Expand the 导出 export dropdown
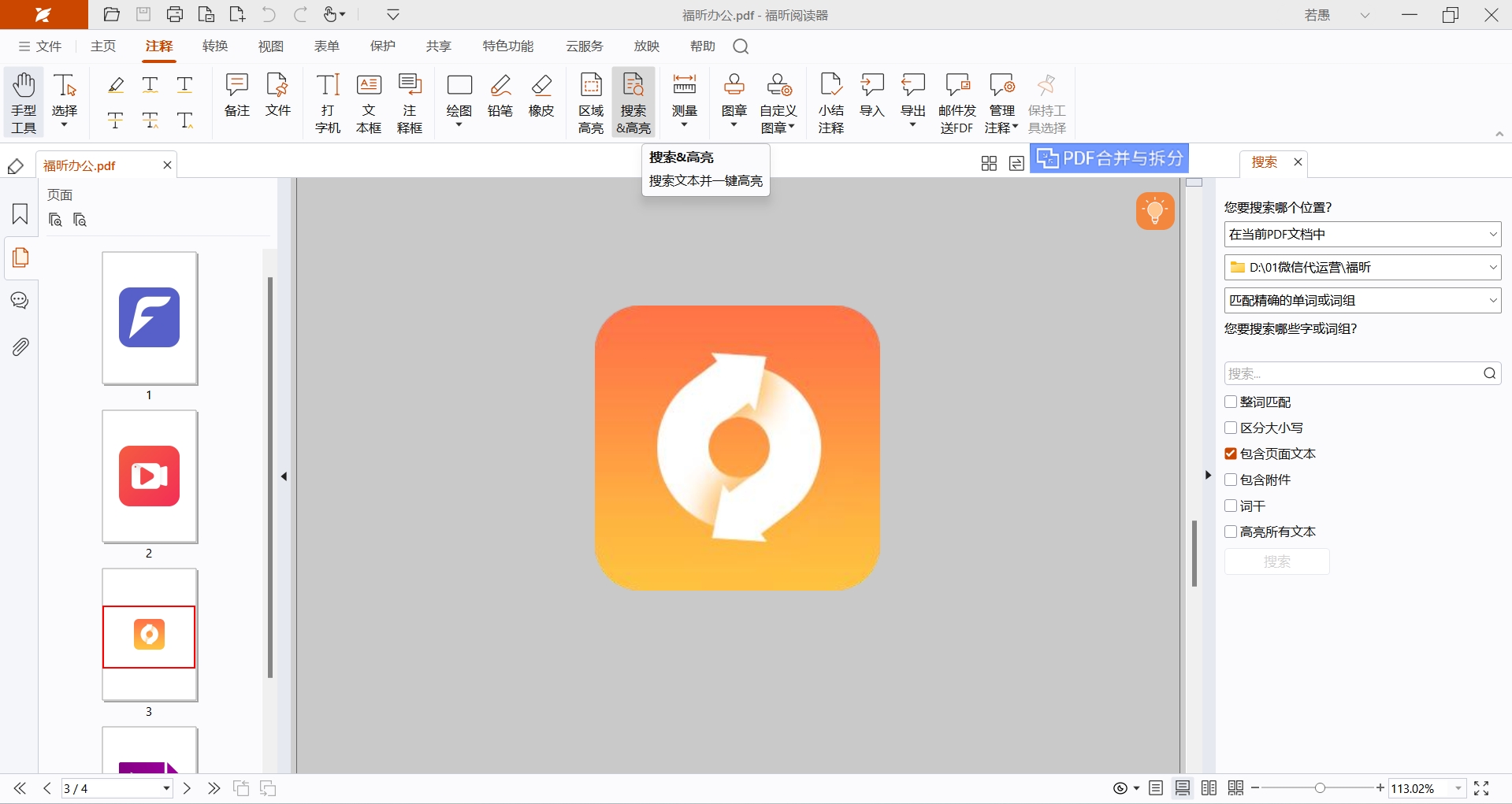 click(913, 125)
